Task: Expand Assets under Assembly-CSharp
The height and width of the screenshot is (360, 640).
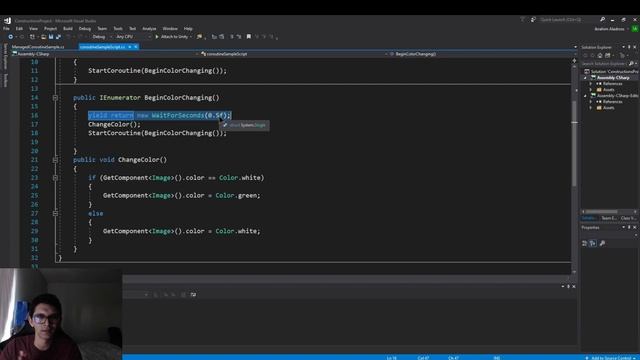Action: click(591, 89)
